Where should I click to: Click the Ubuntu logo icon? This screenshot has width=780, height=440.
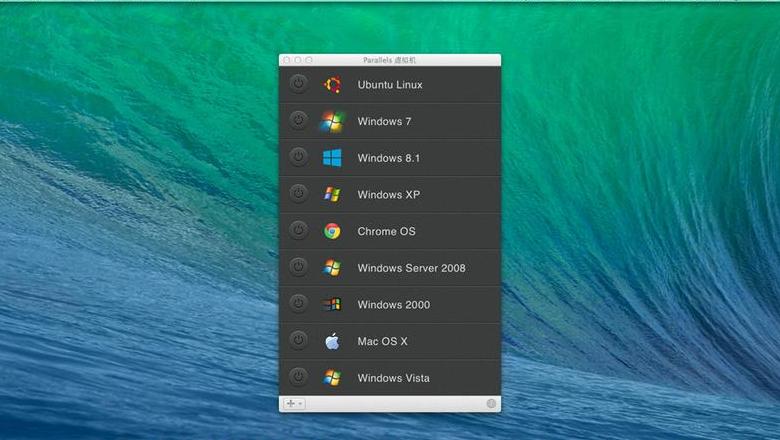[x=332, y=85]
